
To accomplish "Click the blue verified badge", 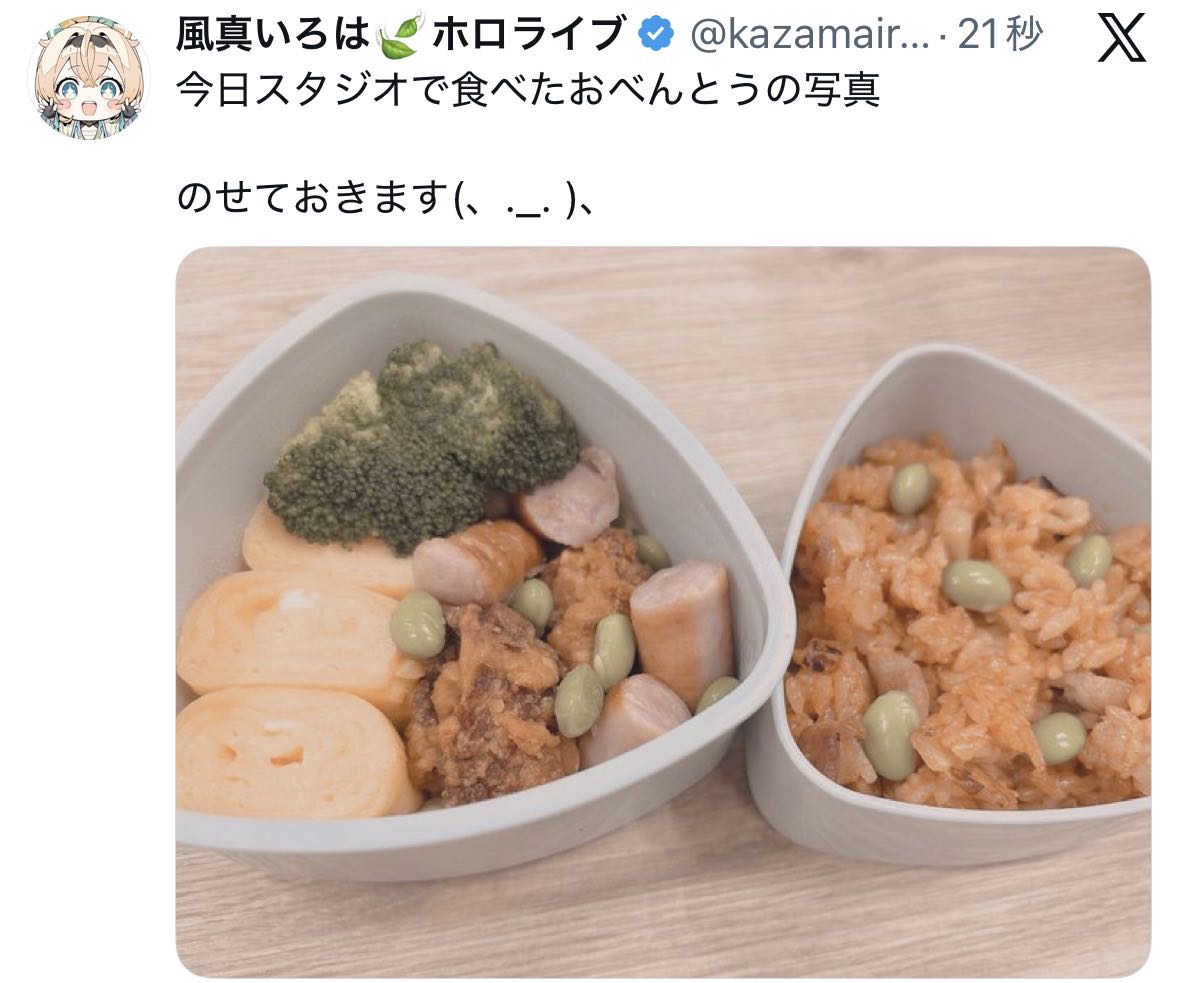I will click(x=656, y=35).
